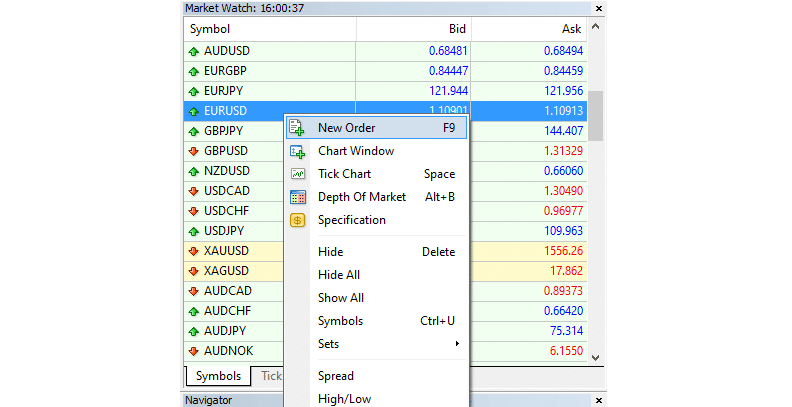Enable the Spread column option

click(x=336, y=376)
